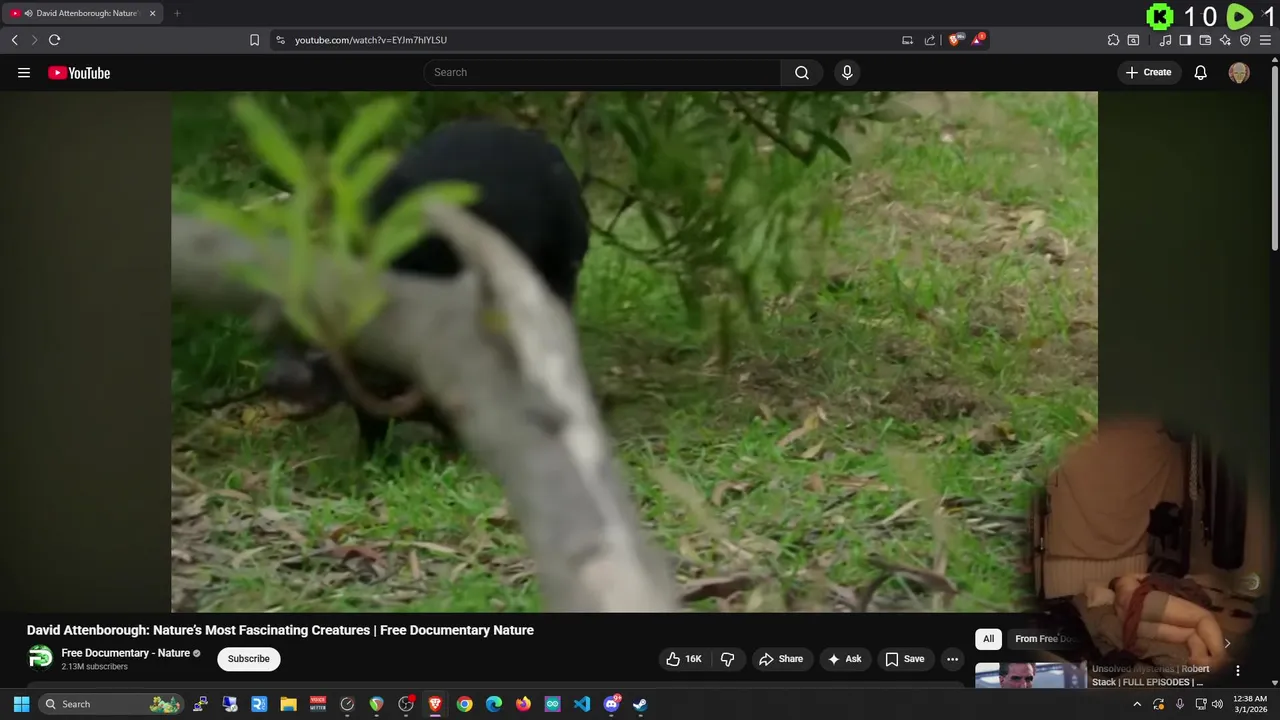Subscribe to Free Documentary - Nature

point(249,659)
